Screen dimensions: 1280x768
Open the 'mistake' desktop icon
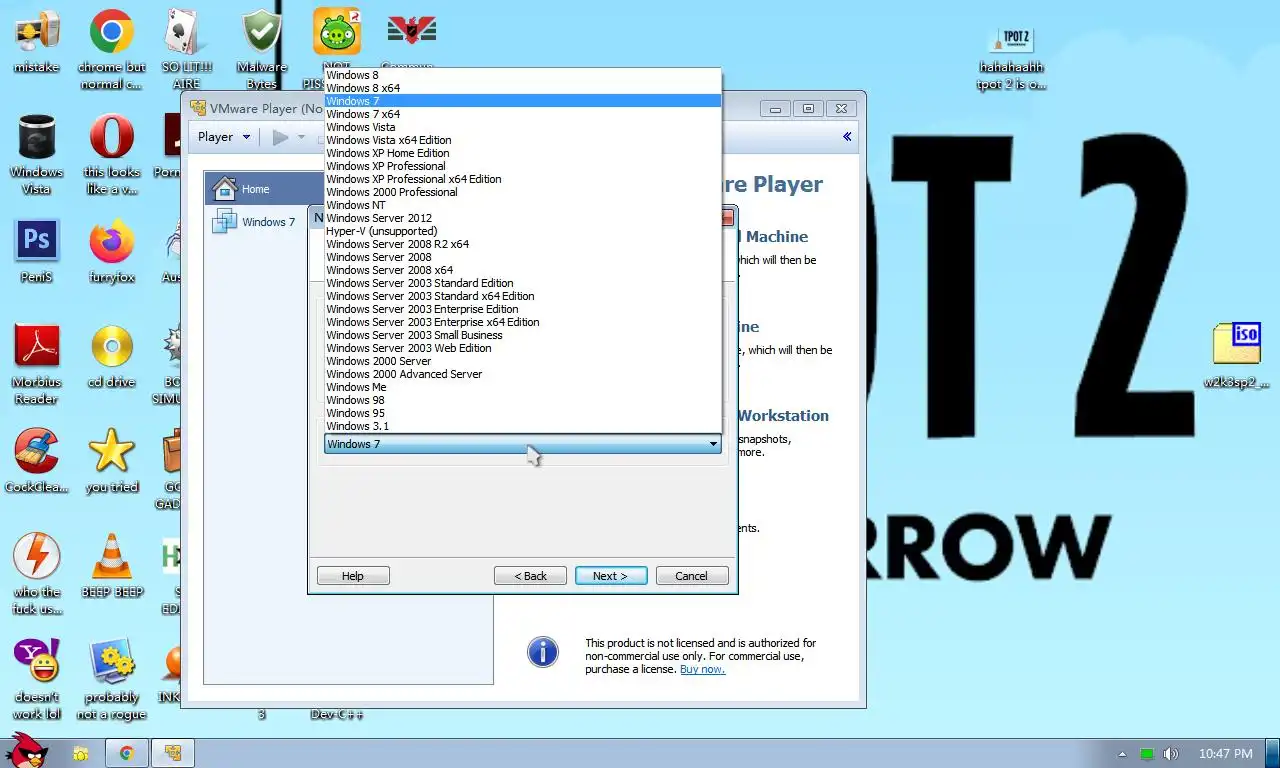point(37,42)
